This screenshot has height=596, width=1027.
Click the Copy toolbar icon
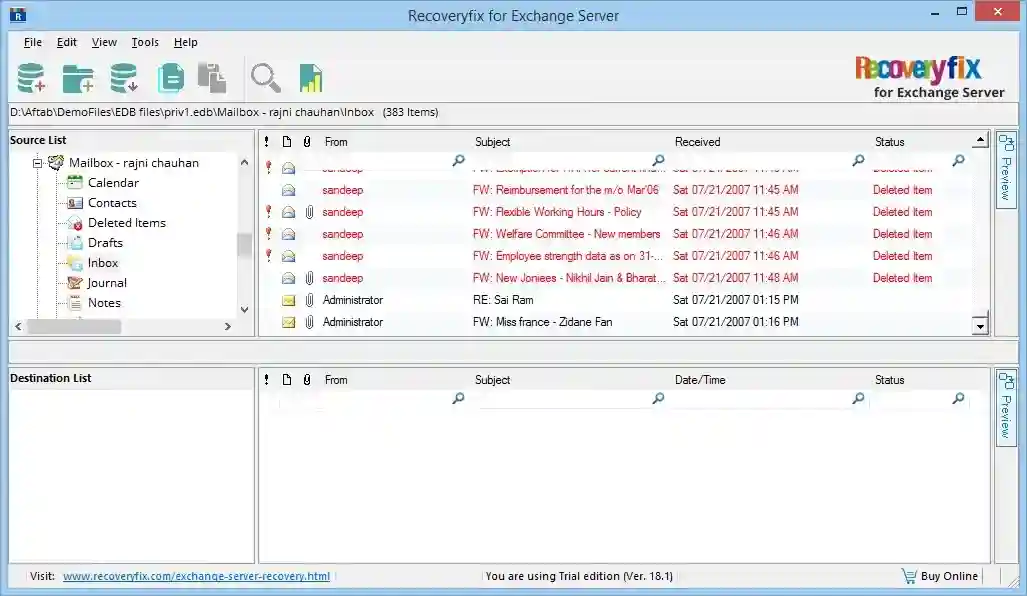pyautogui.click(x=170, y=78)
